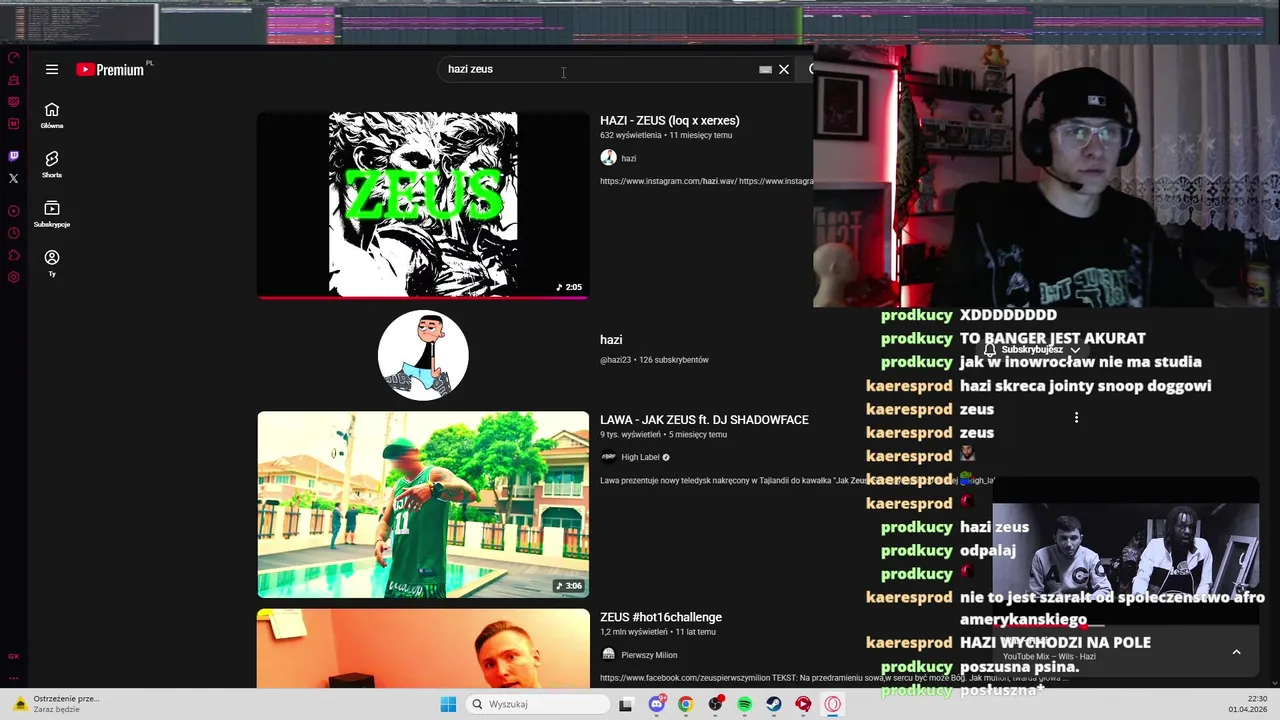This screenshot has height=720, width=1280.
Task: Open the title 'HAZI - ZEUS (loq x xerxes)'
Action: [x=670, y=120]
